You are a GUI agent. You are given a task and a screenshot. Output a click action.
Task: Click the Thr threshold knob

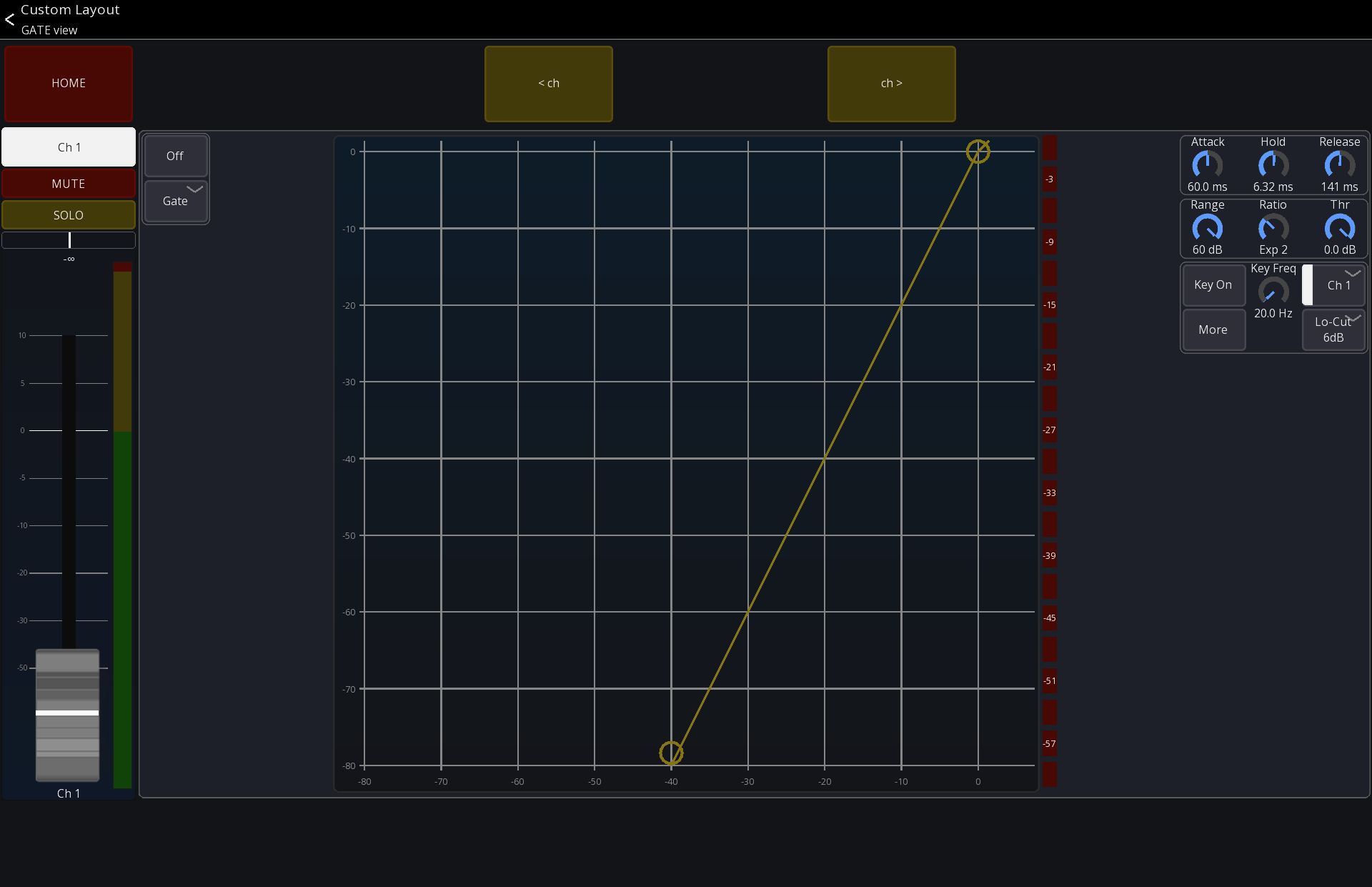point(1339,228)
